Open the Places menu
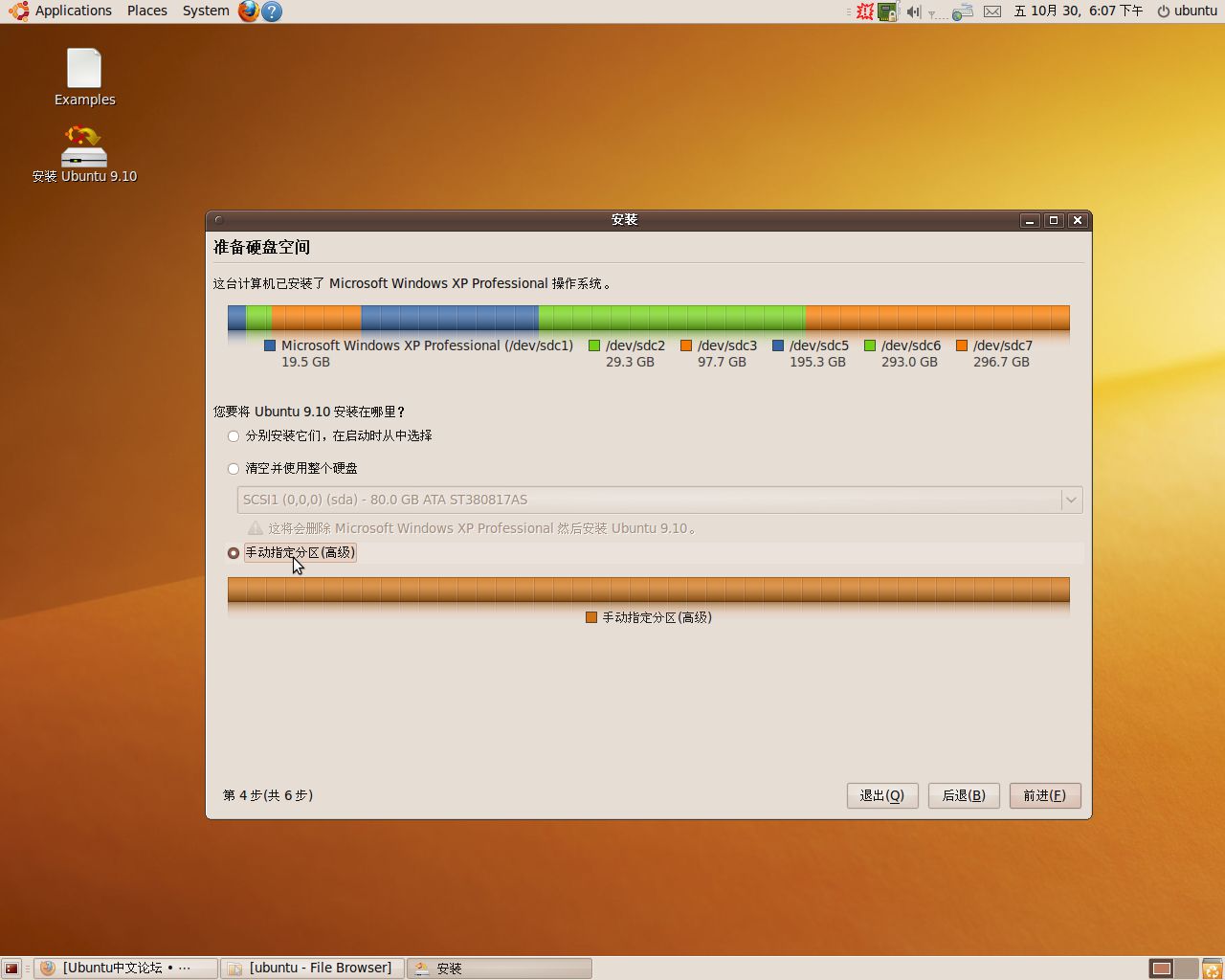This screenshot has width=1225, height=980. point(147,11)
